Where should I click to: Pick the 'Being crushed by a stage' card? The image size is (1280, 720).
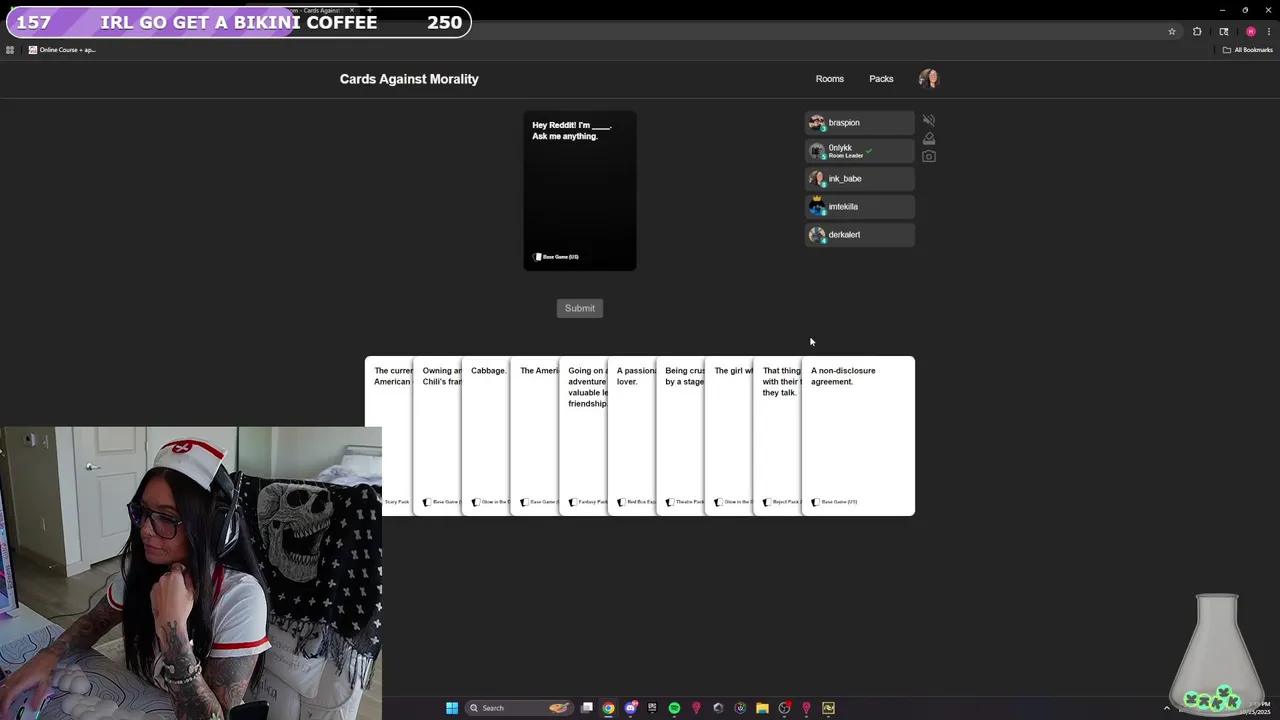(x=680, y=436)
